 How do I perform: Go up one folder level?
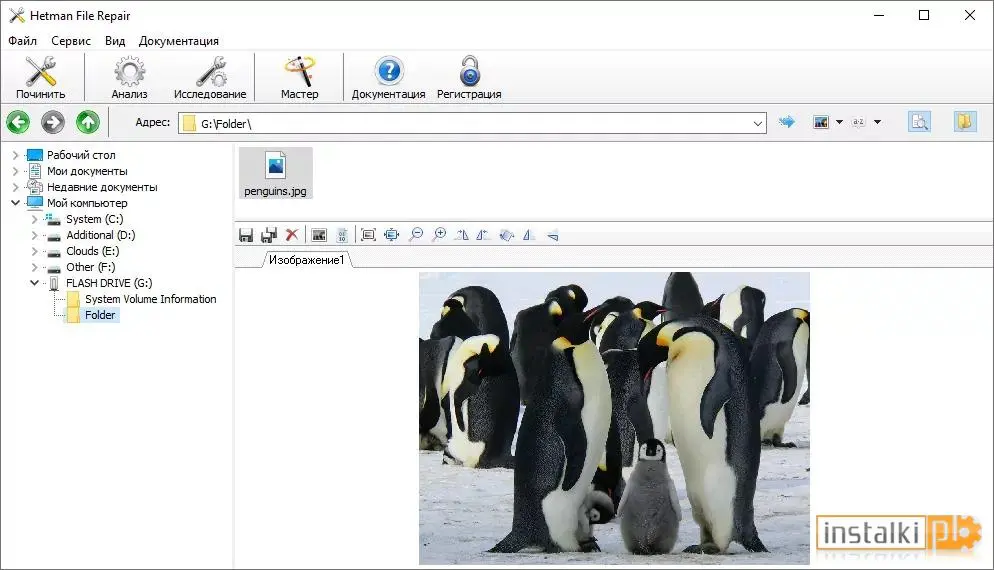[x=88, y=122]
